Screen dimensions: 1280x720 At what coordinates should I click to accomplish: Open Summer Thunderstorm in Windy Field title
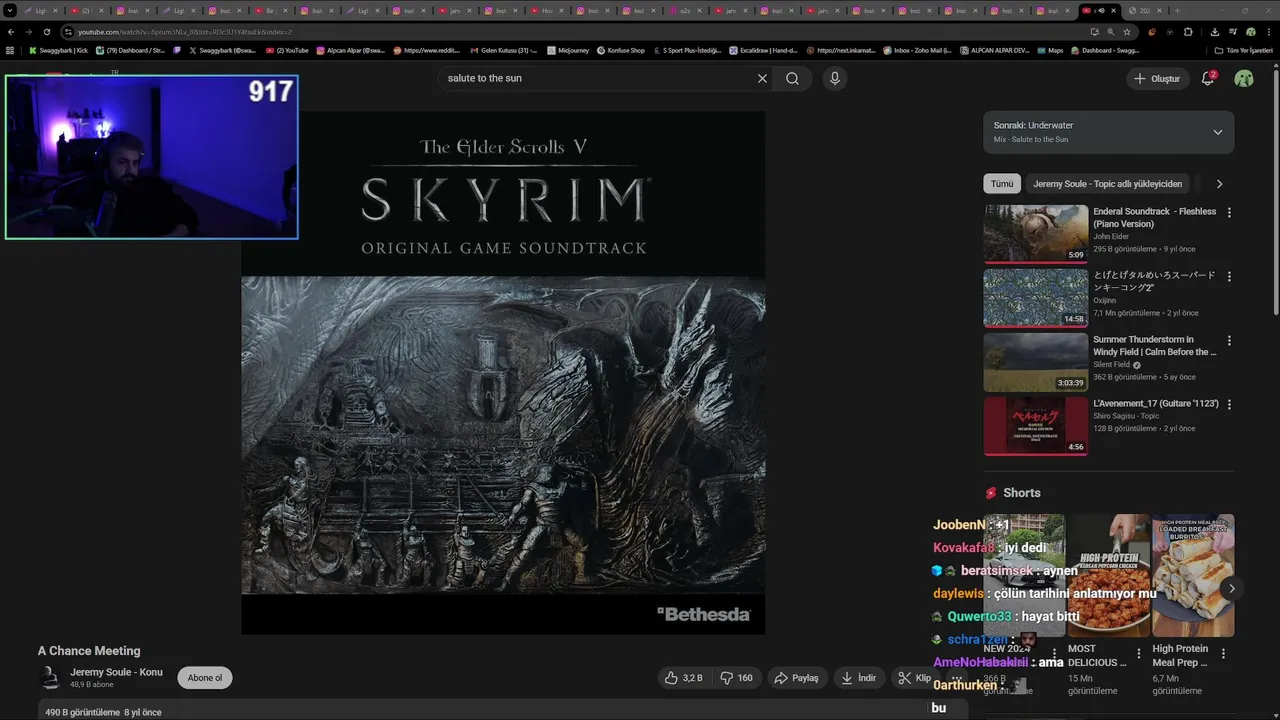[x=1155, y=346]
